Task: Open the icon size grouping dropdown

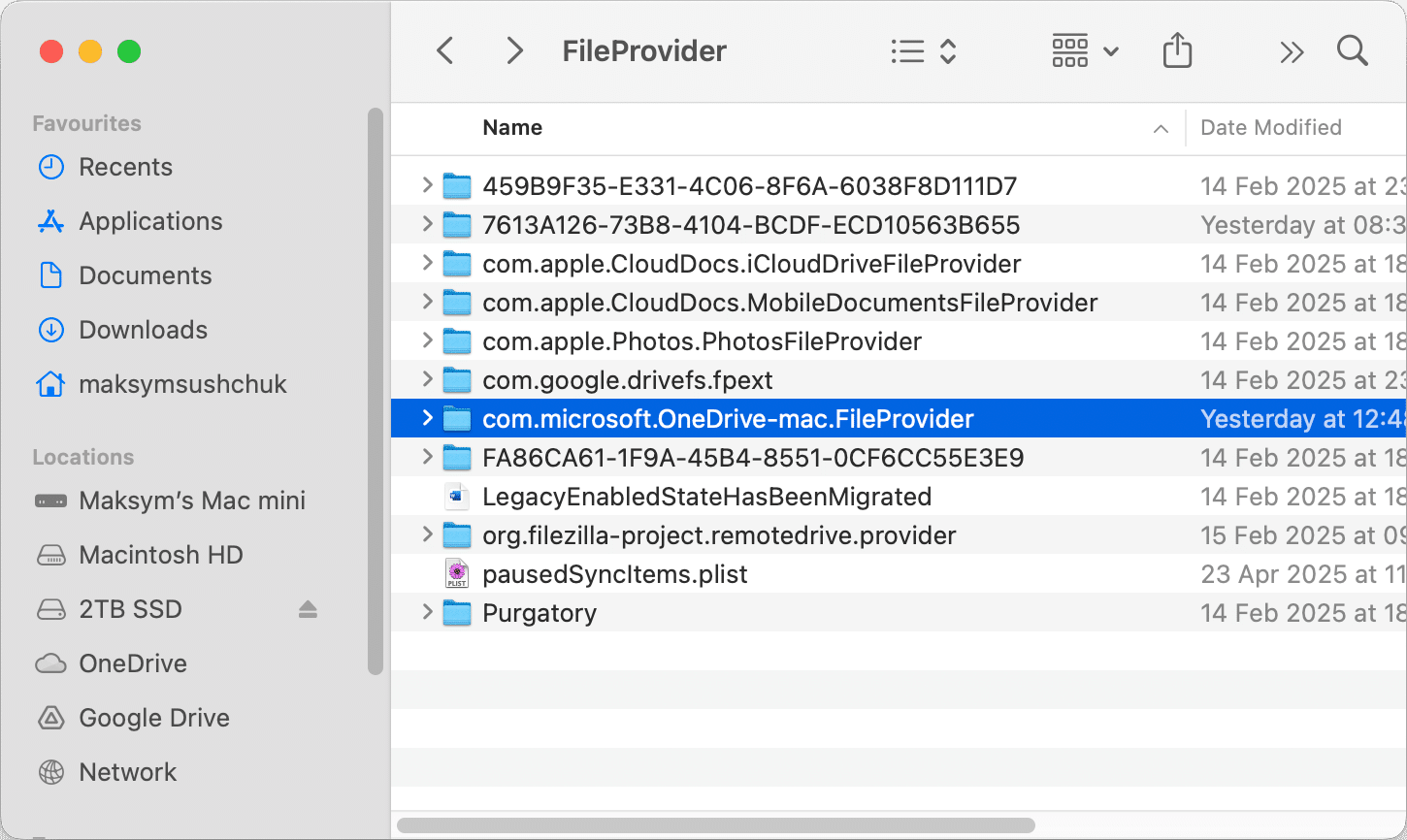Action: 1084,50
